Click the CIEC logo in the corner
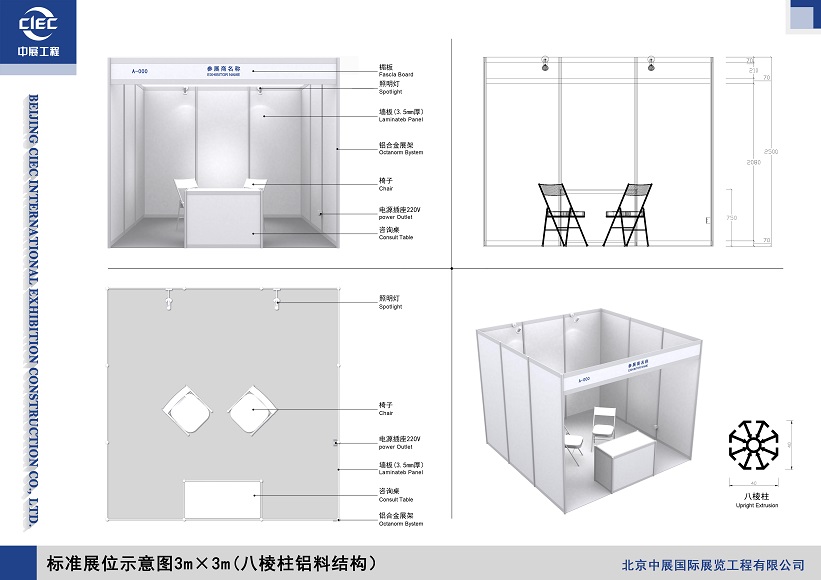 click(38, 33)
